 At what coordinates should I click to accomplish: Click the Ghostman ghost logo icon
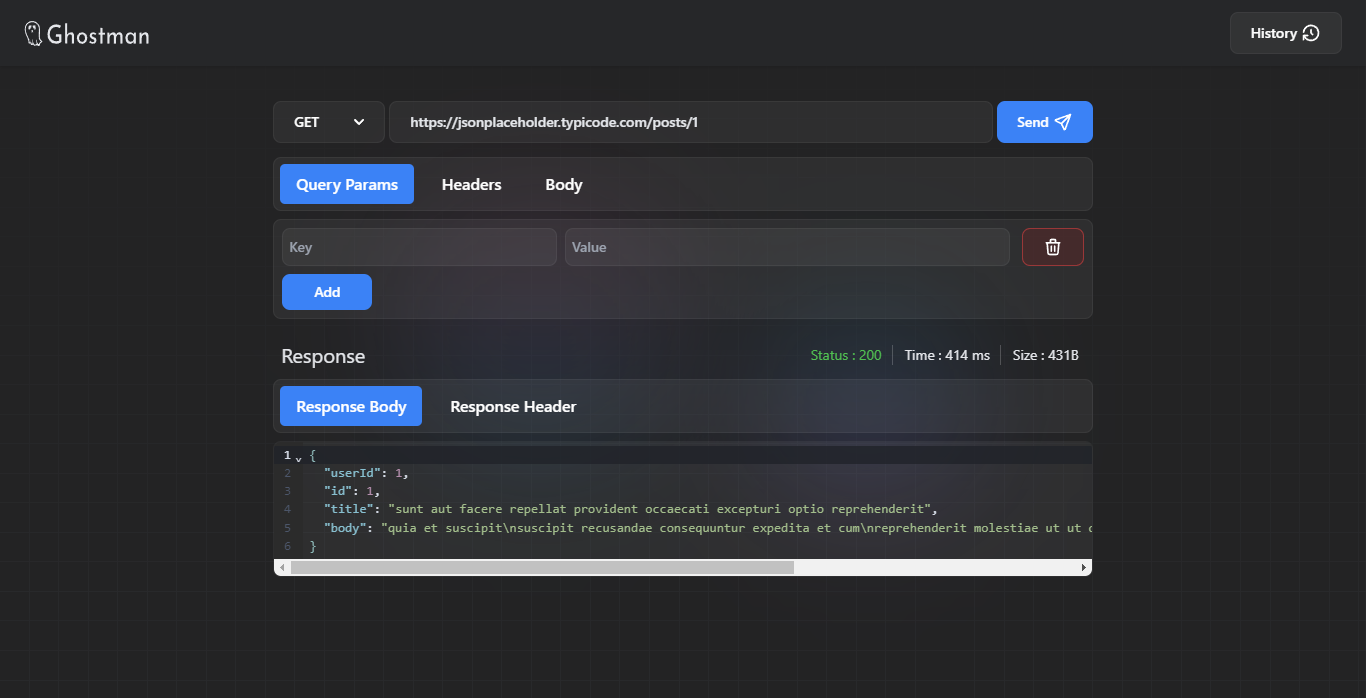(33, 34)
